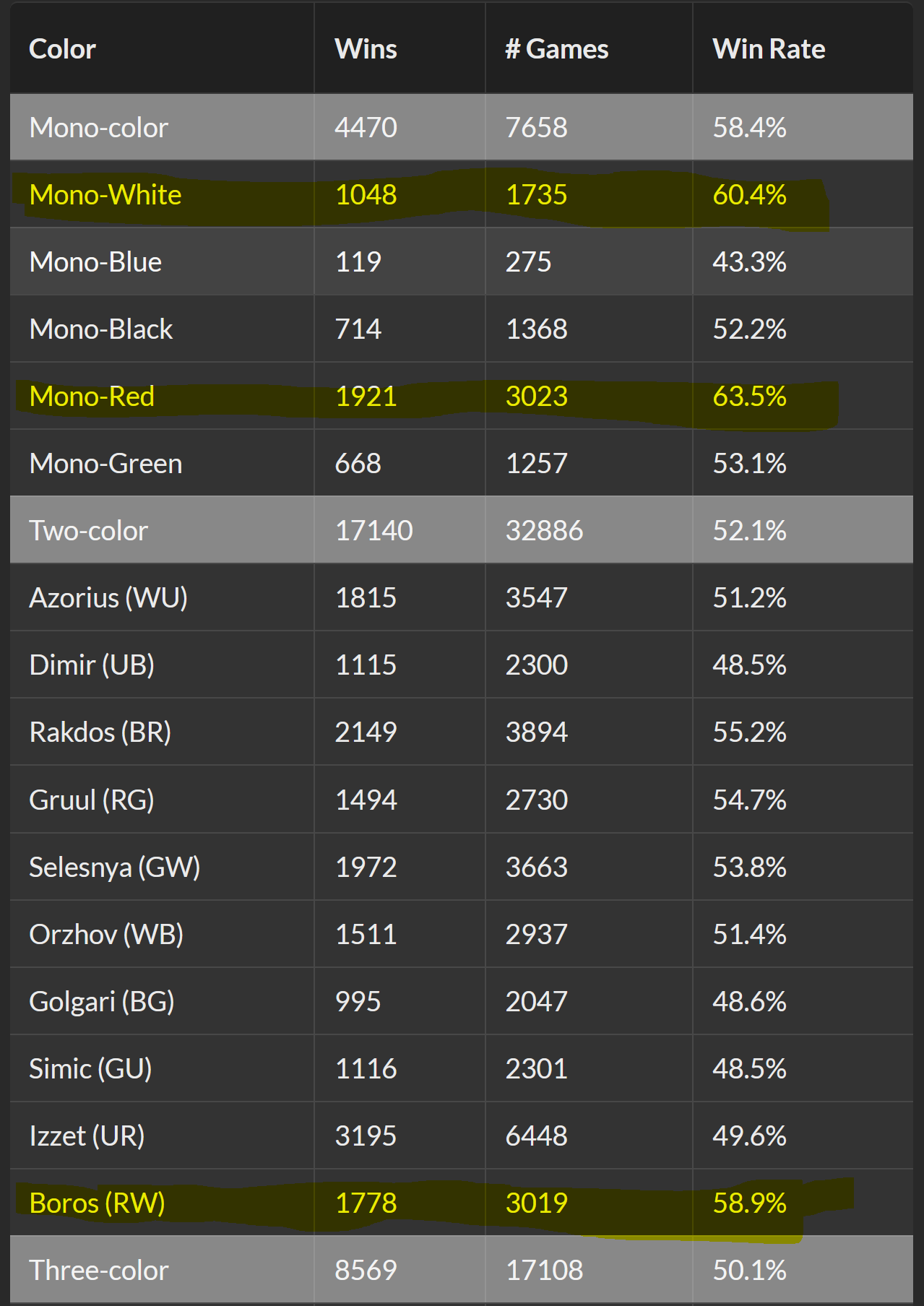Click the Mono-Red 63.5% win rate cell
This screenshot has height=1306, width=924.
[749, 397]
